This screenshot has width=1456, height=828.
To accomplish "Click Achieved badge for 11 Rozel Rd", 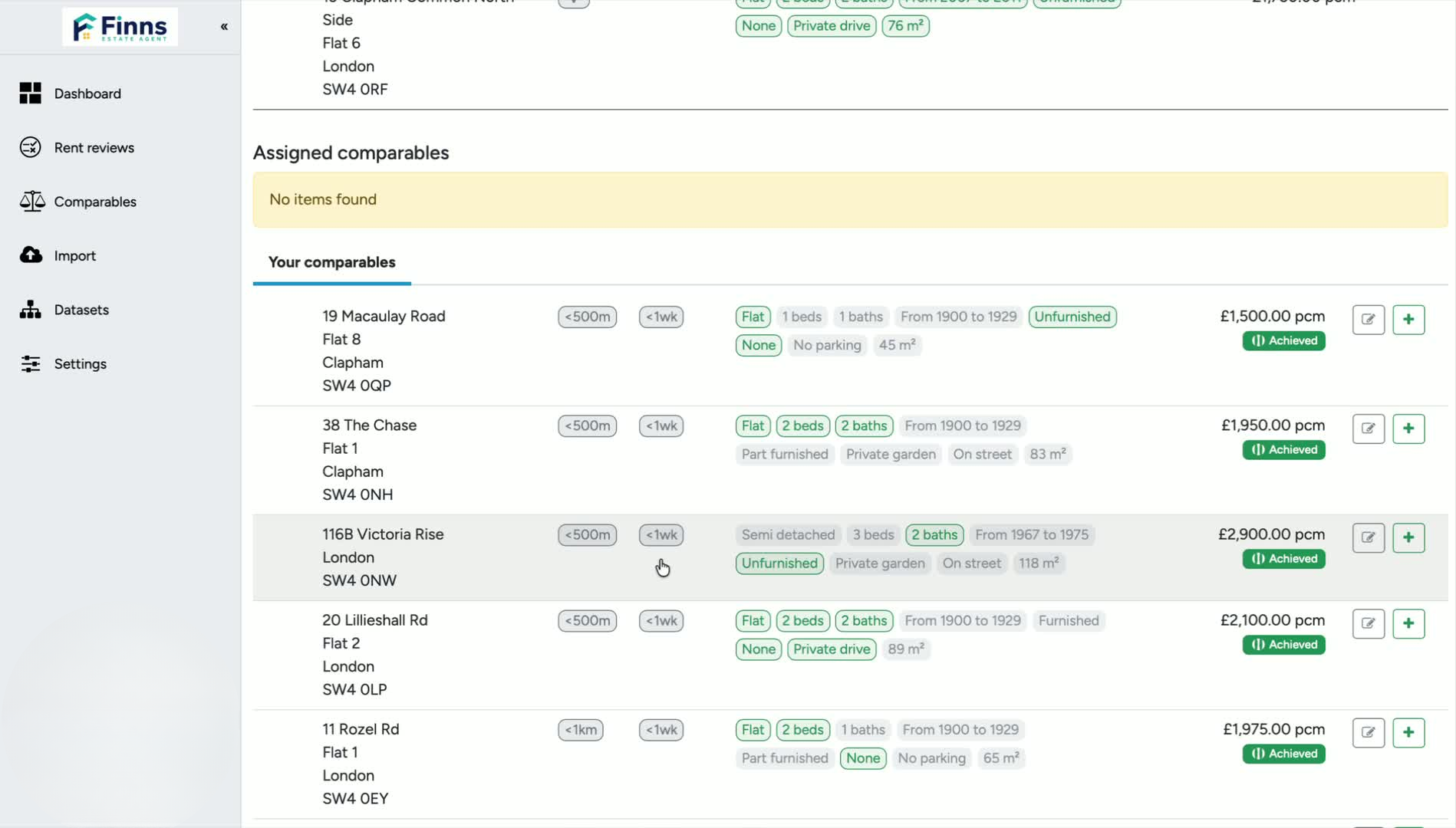I will (1283, 753).
